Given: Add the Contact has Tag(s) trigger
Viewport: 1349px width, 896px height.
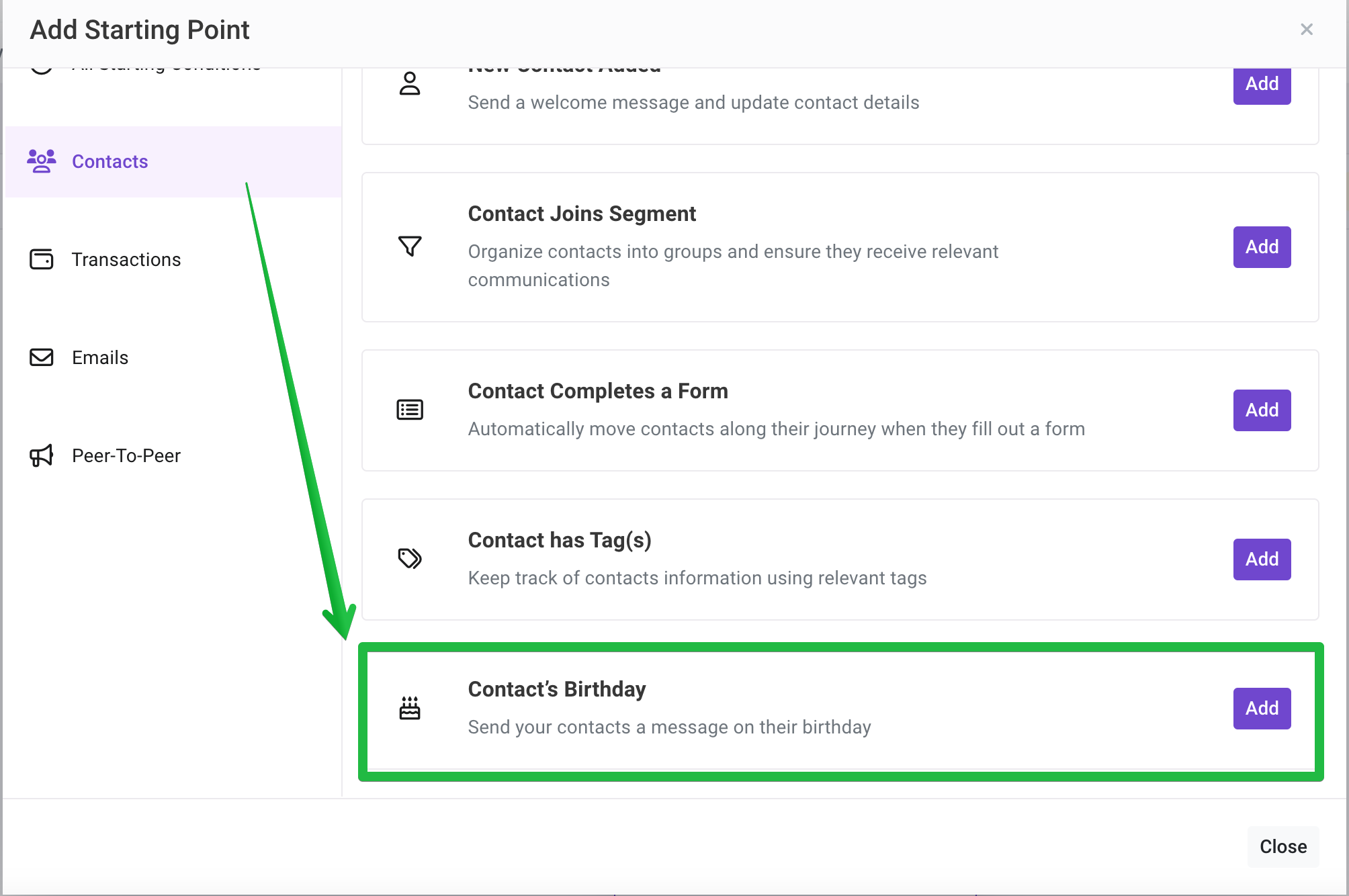Looking at the screenshot, I should [1262, 559].
